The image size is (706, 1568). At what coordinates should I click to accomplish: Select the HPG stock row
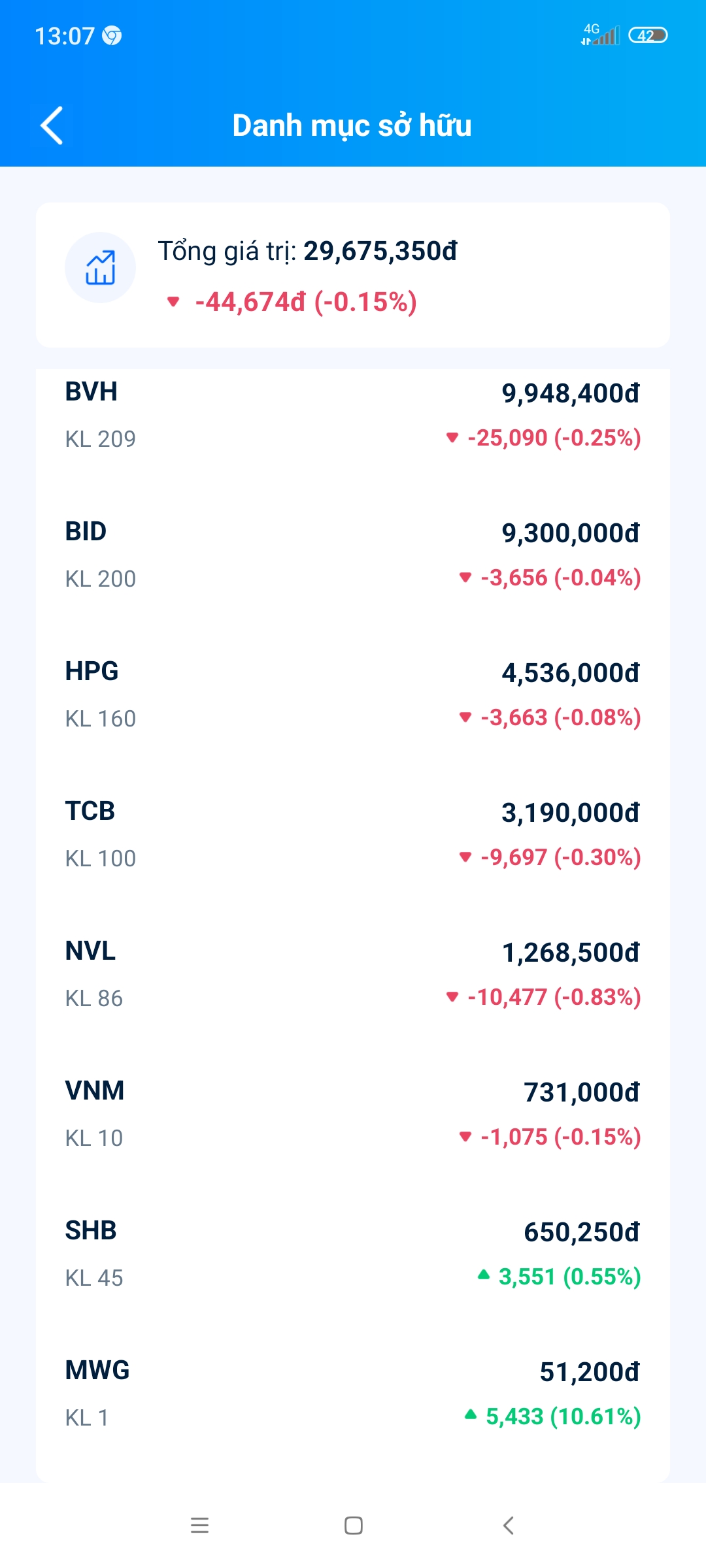click(353, 694)
